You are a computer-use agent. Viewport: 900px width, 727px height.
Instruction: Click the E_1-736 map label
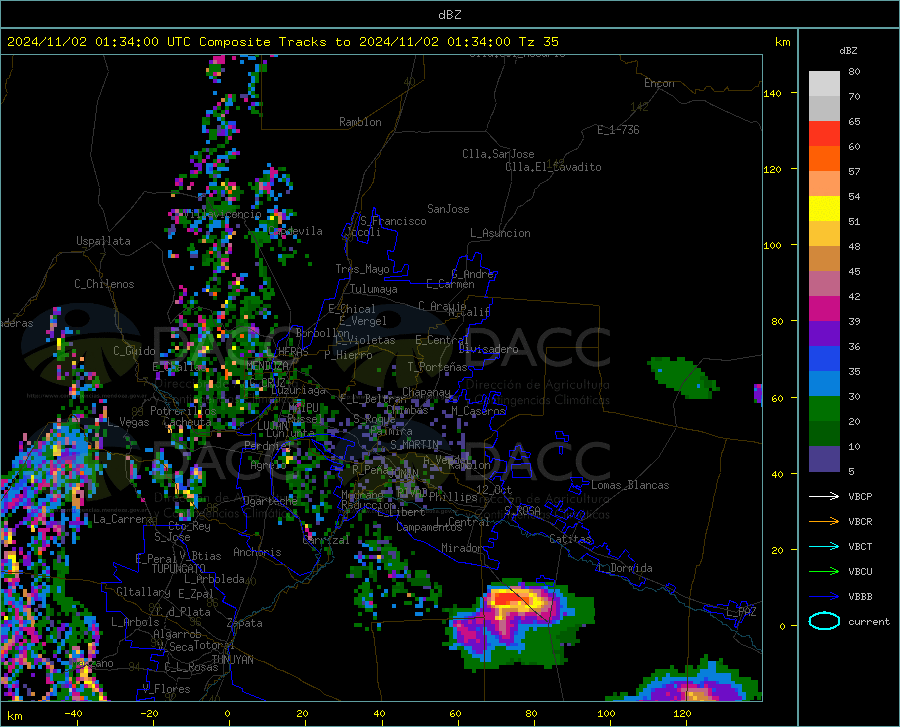(x=618, y=130)
